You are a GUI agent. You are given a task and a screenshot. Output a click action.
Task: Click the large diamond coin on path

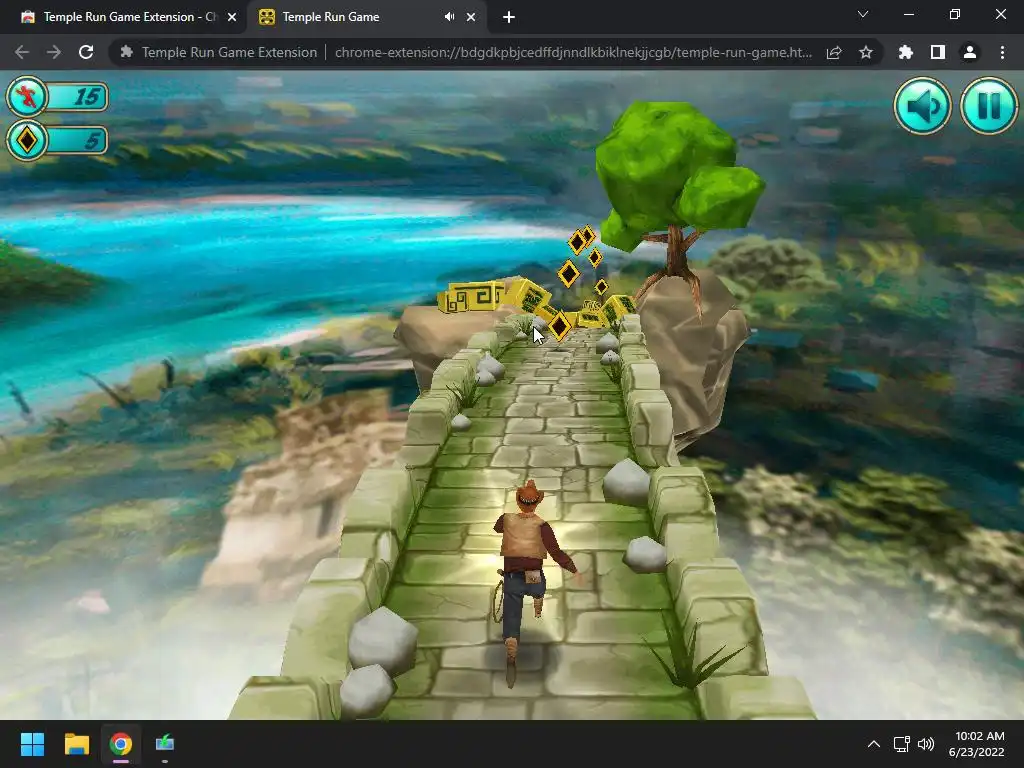pyautogui.click(x=560, y=325)
